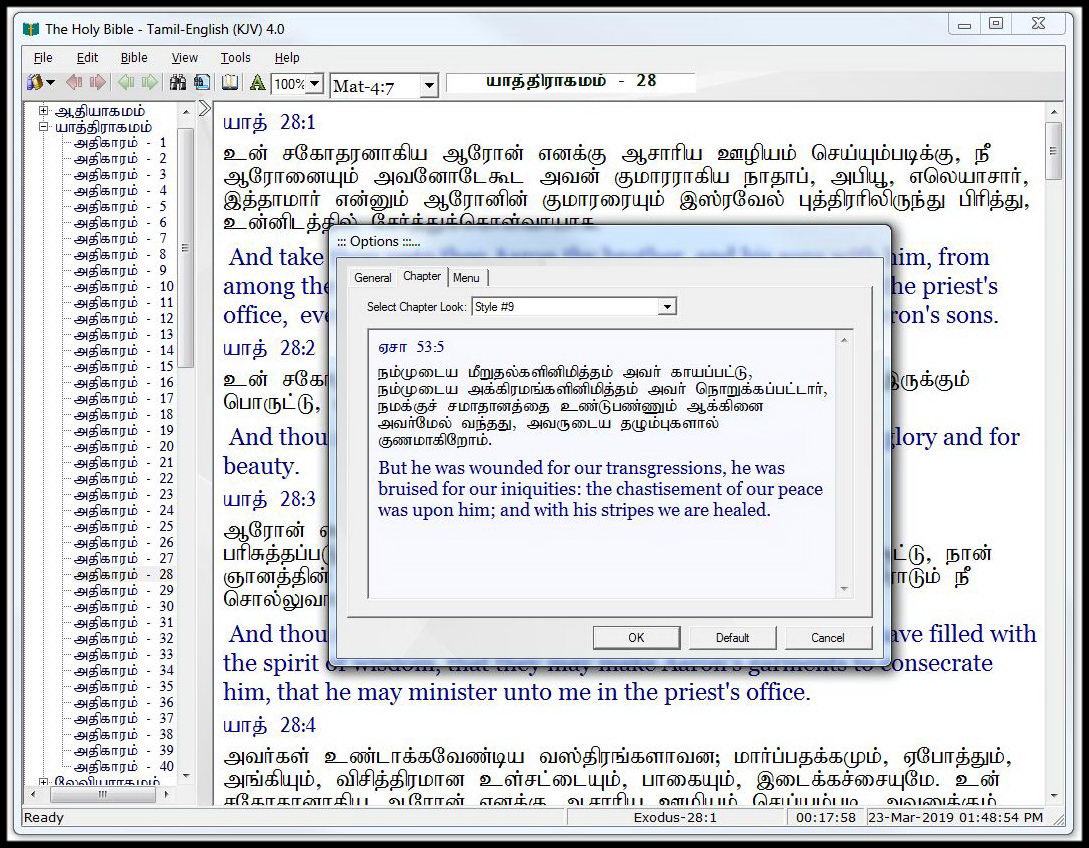Viewport: 1089px width, 848px height.
Task: Open the File menu
Action: tap(43, 58)
